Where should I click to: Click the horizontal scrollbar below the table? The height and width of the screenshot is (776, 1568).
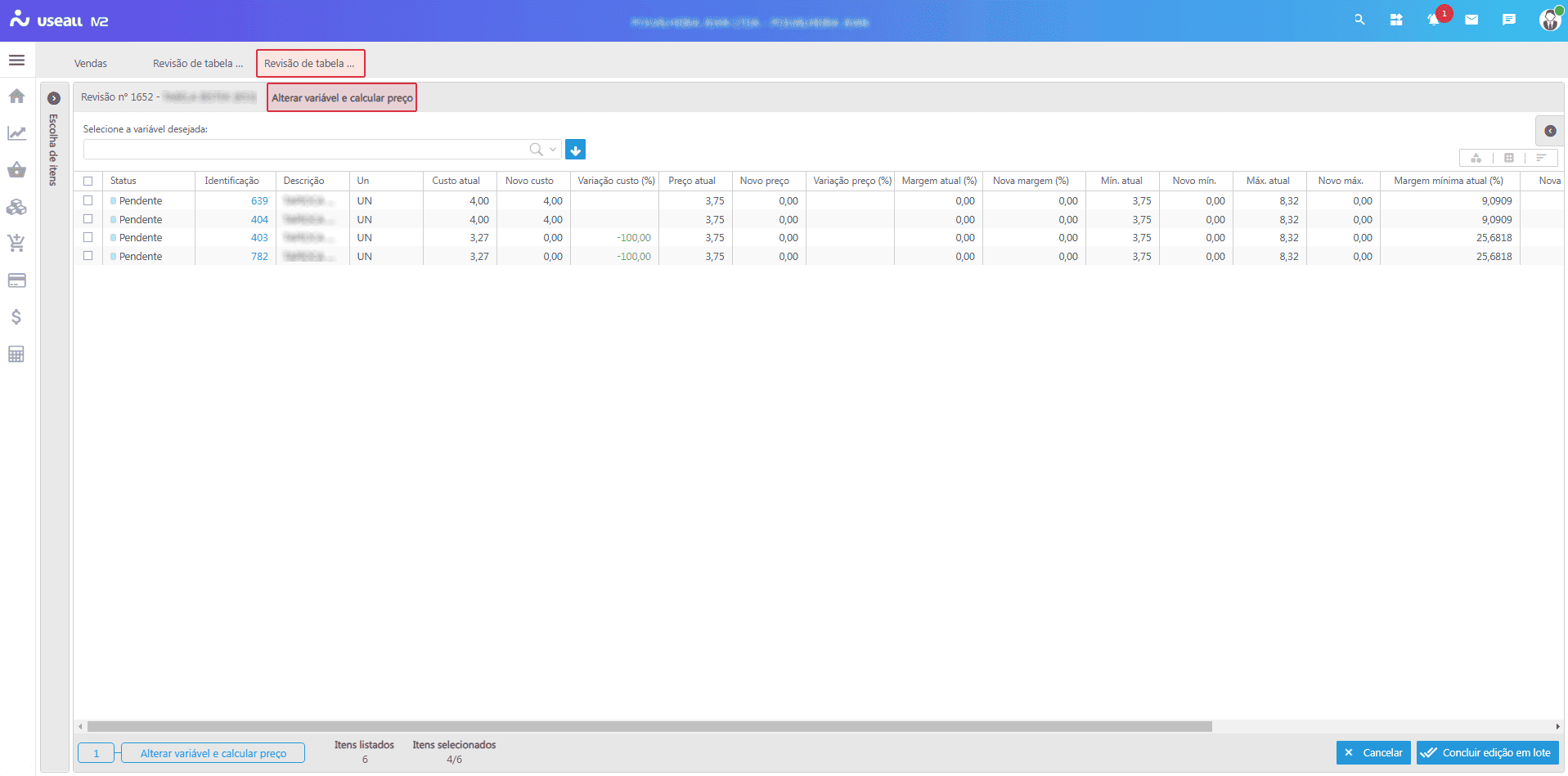pos(649,726)
